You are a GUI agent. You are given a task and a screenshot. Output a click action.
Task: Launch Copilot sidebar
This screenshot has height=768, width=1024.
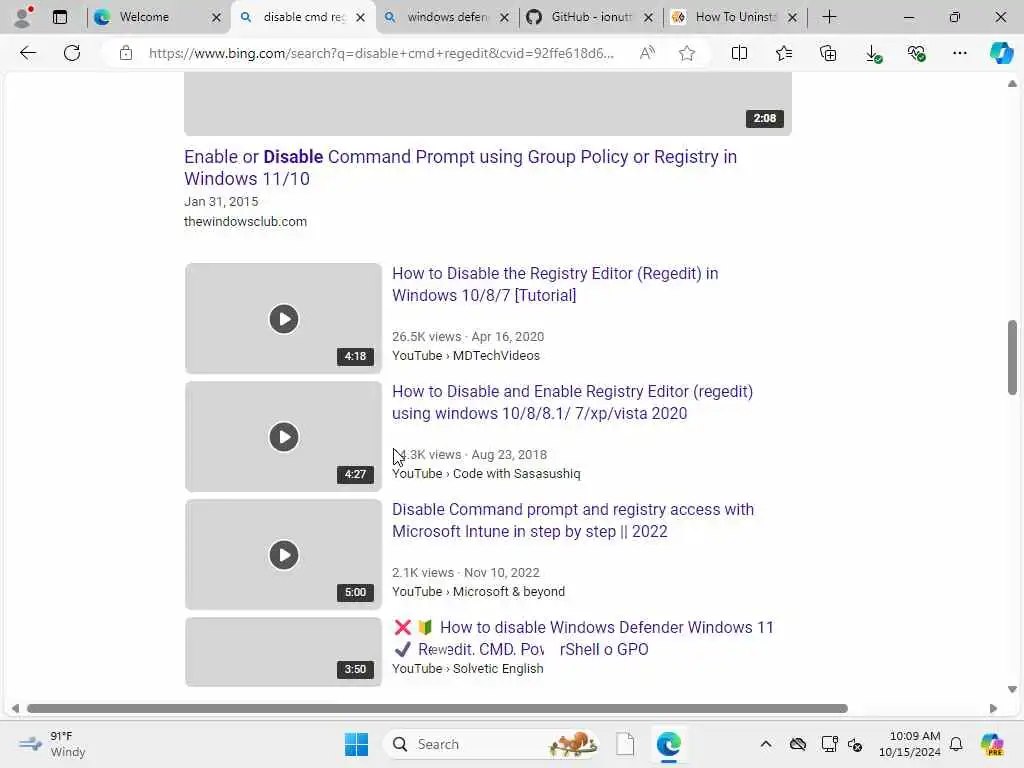click(x=1001, y=53)
